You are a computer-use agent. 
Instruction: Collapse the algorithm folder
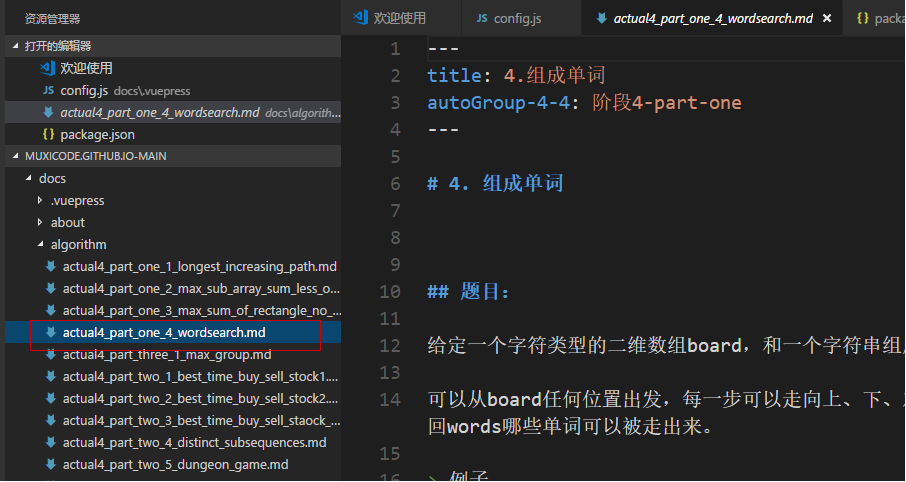[x=40, y=244]
